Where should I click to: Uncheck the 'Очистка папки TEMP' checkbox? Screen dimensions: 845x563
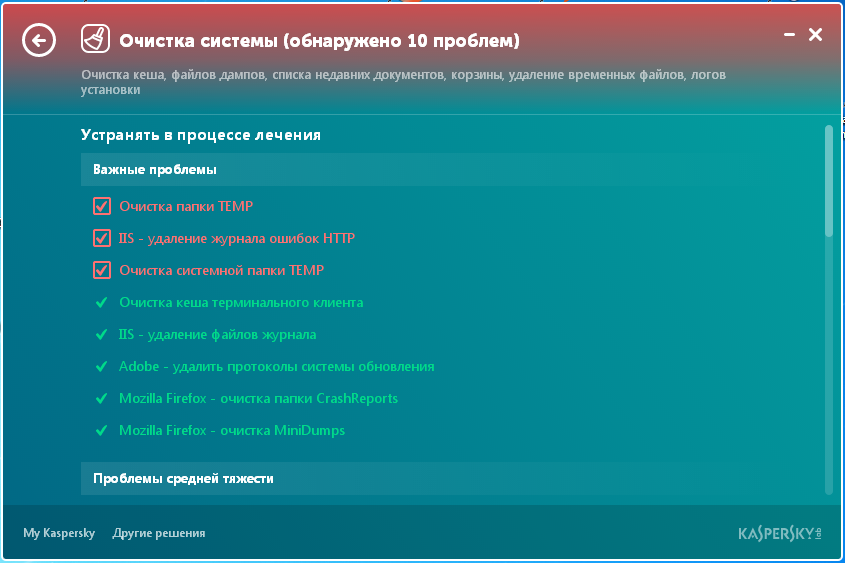102,206
